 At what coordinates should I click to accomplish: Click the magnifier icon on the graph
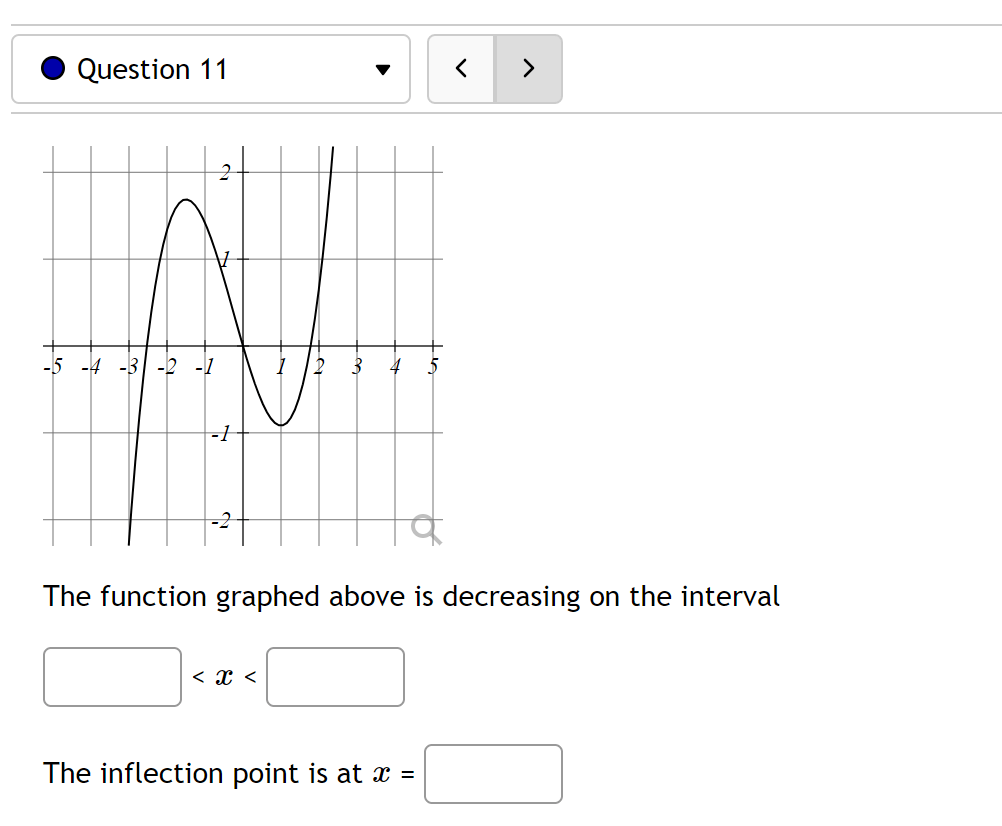(x=426, y=530)
